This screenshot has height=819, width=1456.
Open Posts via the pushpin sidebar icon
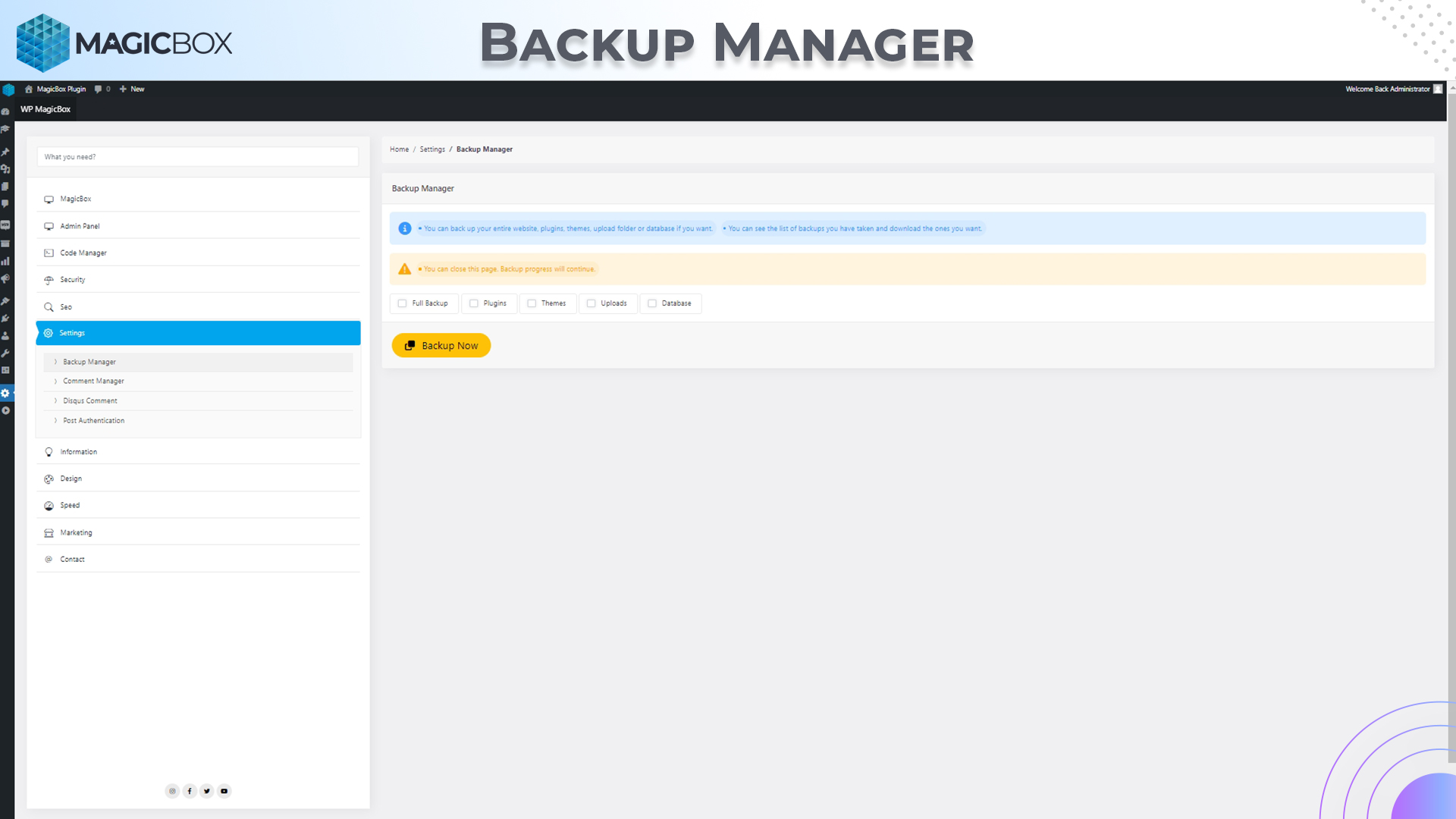tap(5, 152)
